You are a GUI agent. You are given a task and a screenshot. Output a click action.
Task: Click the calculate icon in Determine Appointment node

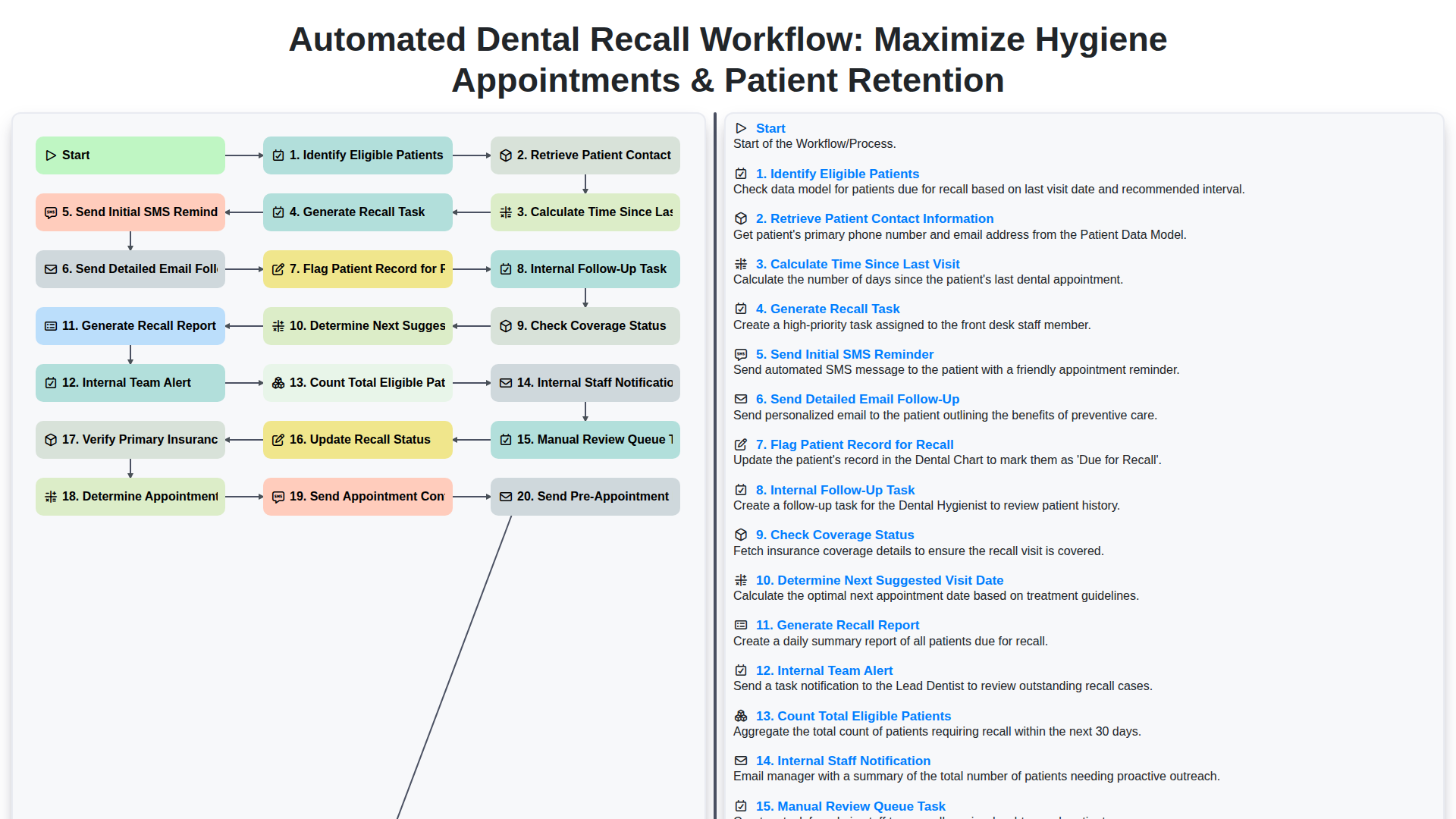51,497
